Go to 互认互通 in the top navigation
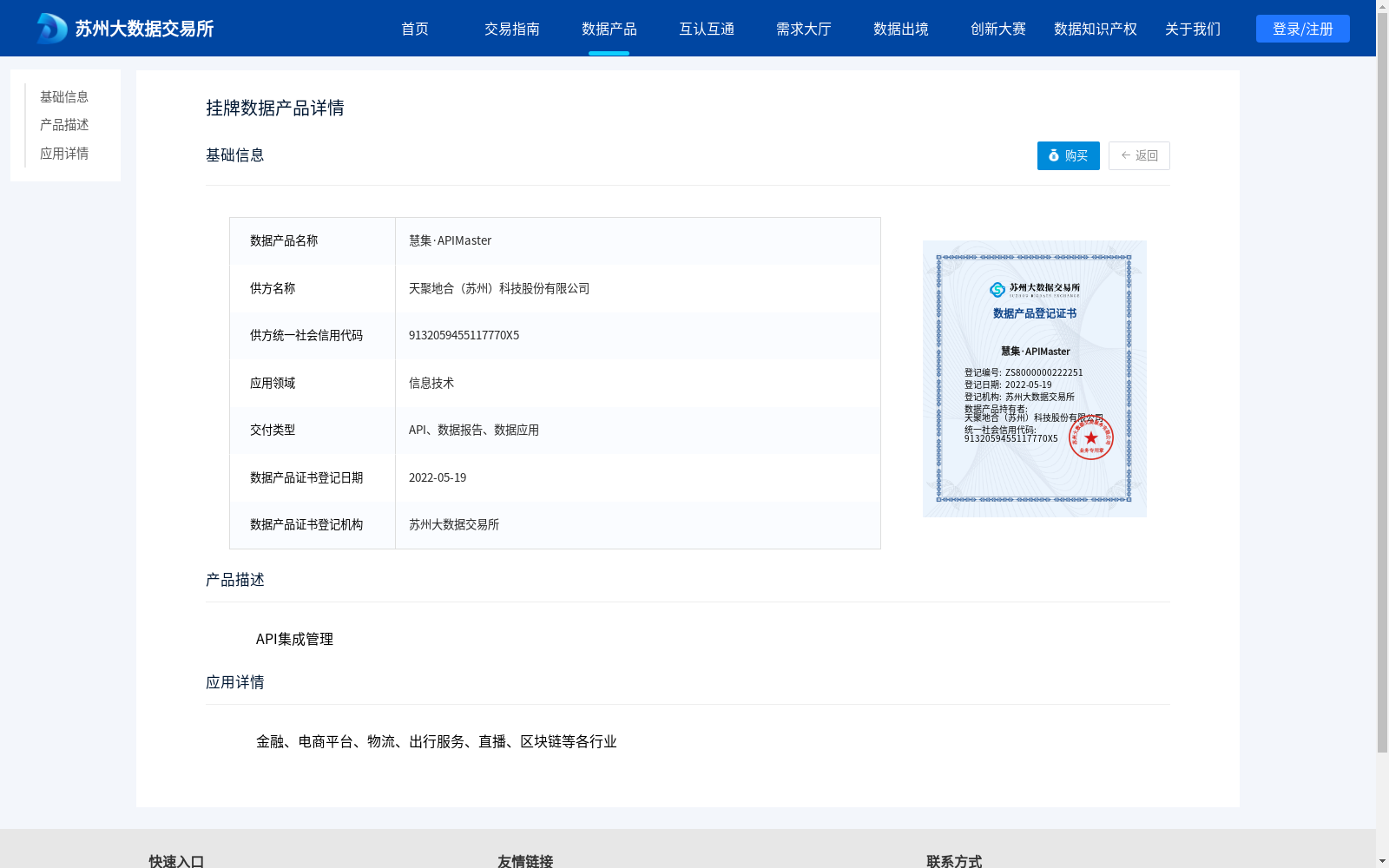This screenshot has height=868, width=1389. [707, 29]
